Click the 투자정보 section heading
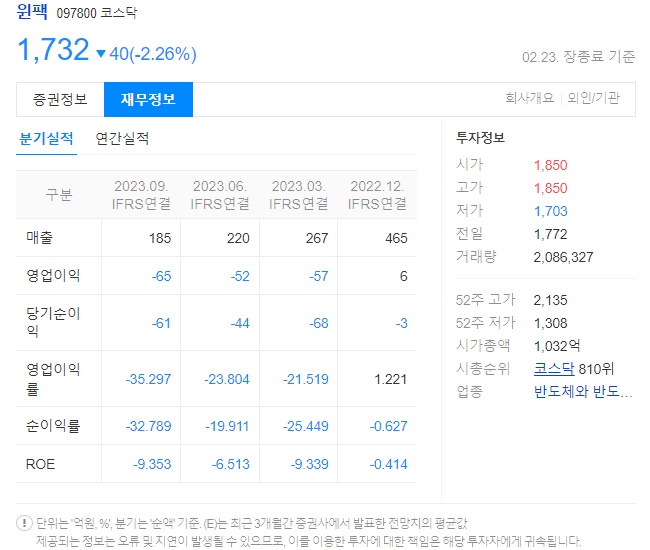This screenshot has width=650, height=550. [480, 138]
